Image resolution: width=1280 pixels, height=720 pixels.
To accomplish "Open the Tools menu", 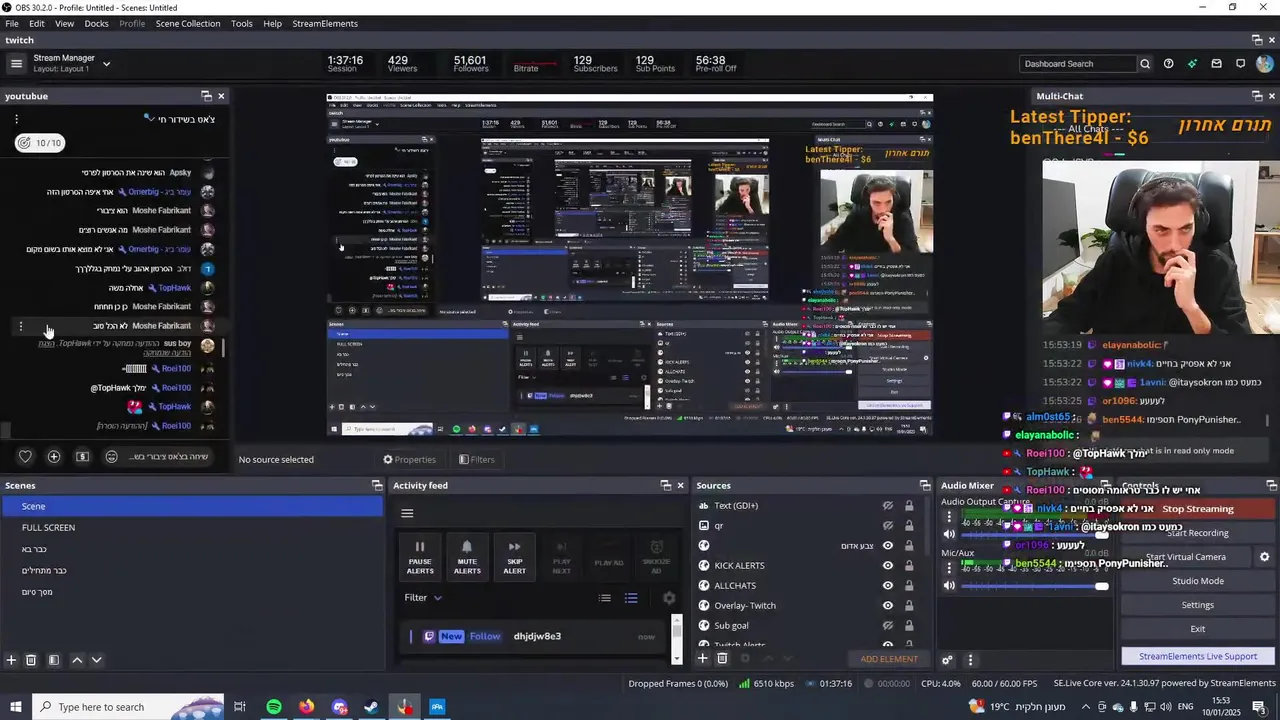I will [242, 23].
